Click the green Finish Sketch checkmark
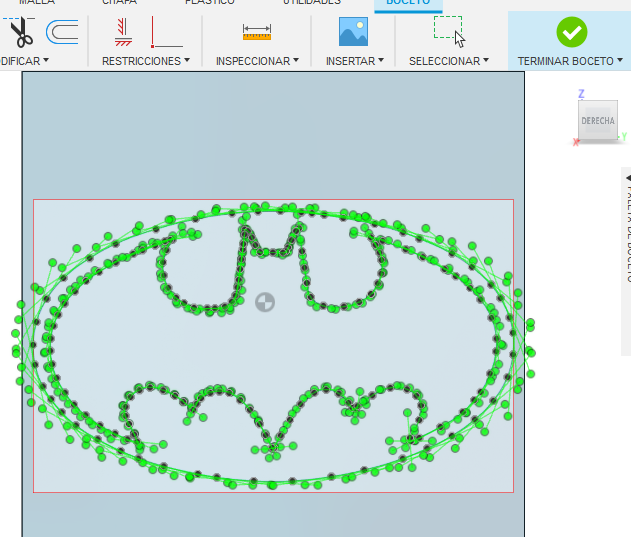 point(572,32)
